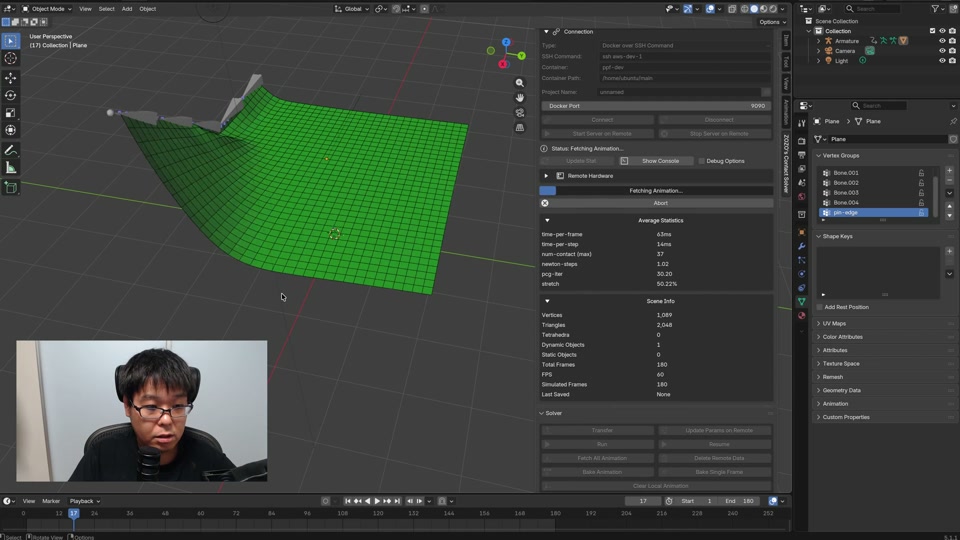Screen dimensions: 960x540
Task: Open the Render properties tab
Action: 802,141
